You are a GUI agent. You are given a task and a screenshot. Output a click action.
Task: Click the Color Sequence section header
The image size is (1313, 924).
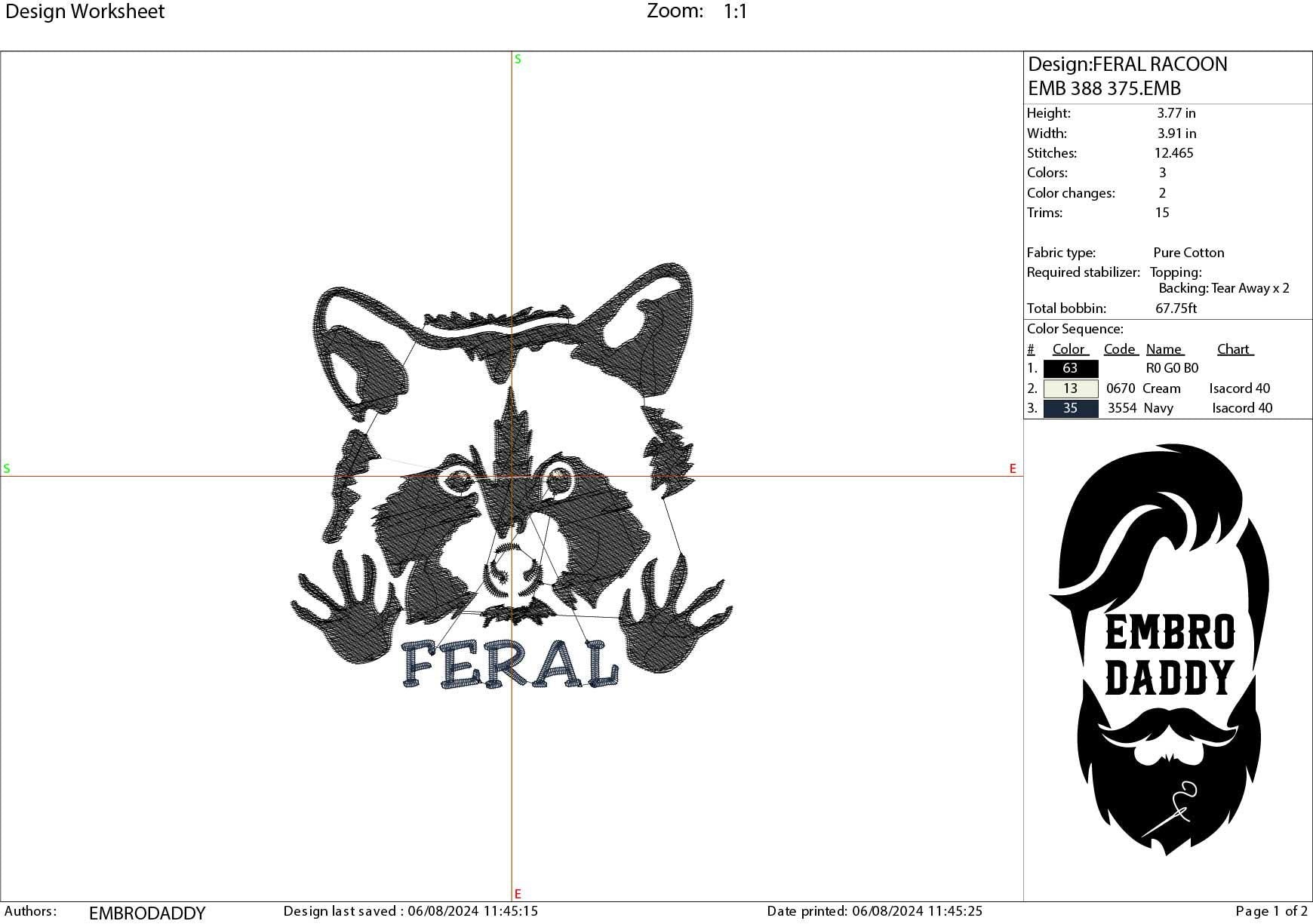click(1076, 328)
